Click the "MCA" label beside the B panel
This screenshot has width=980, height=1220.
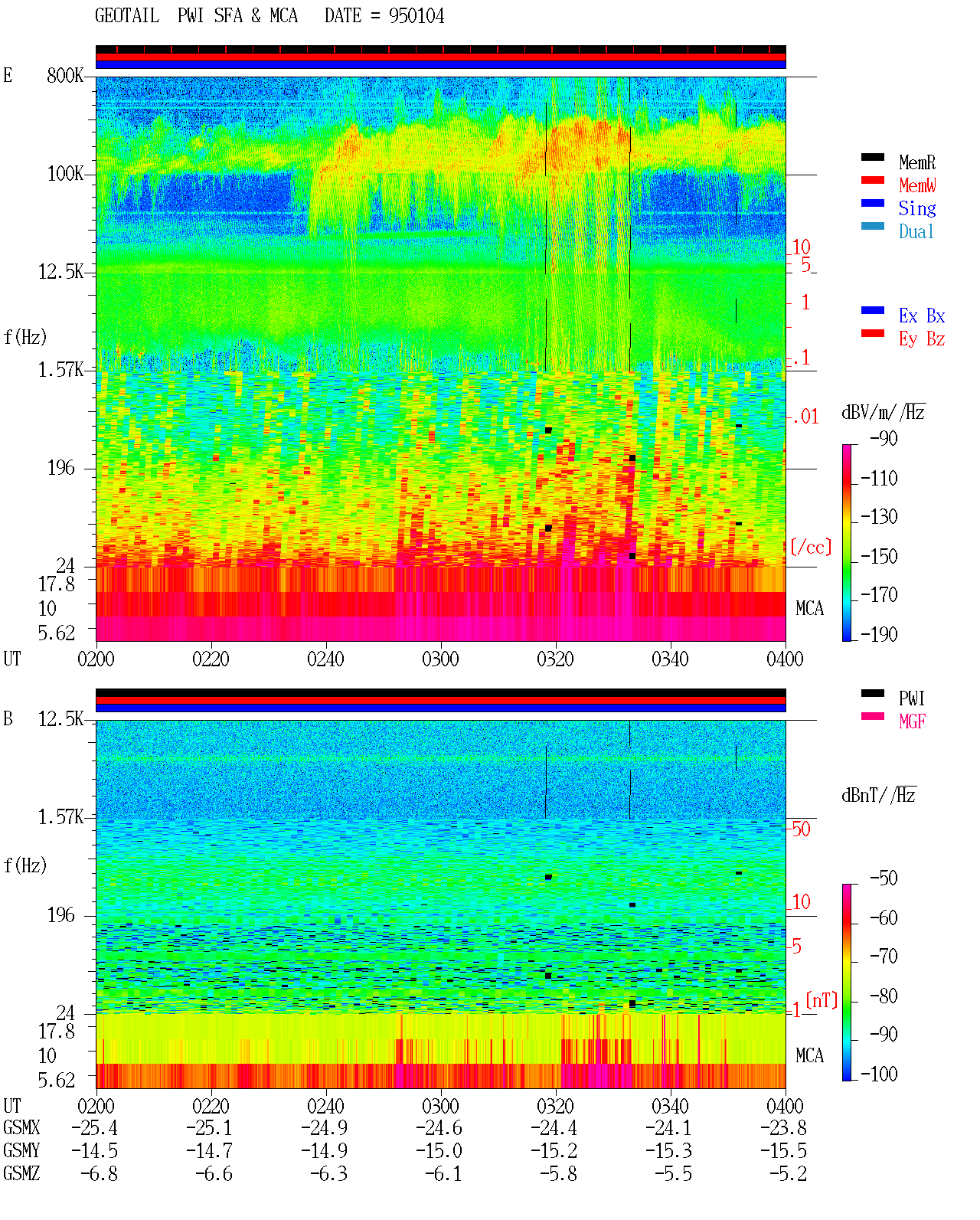pyautogui.click(x=809, y=1056)
